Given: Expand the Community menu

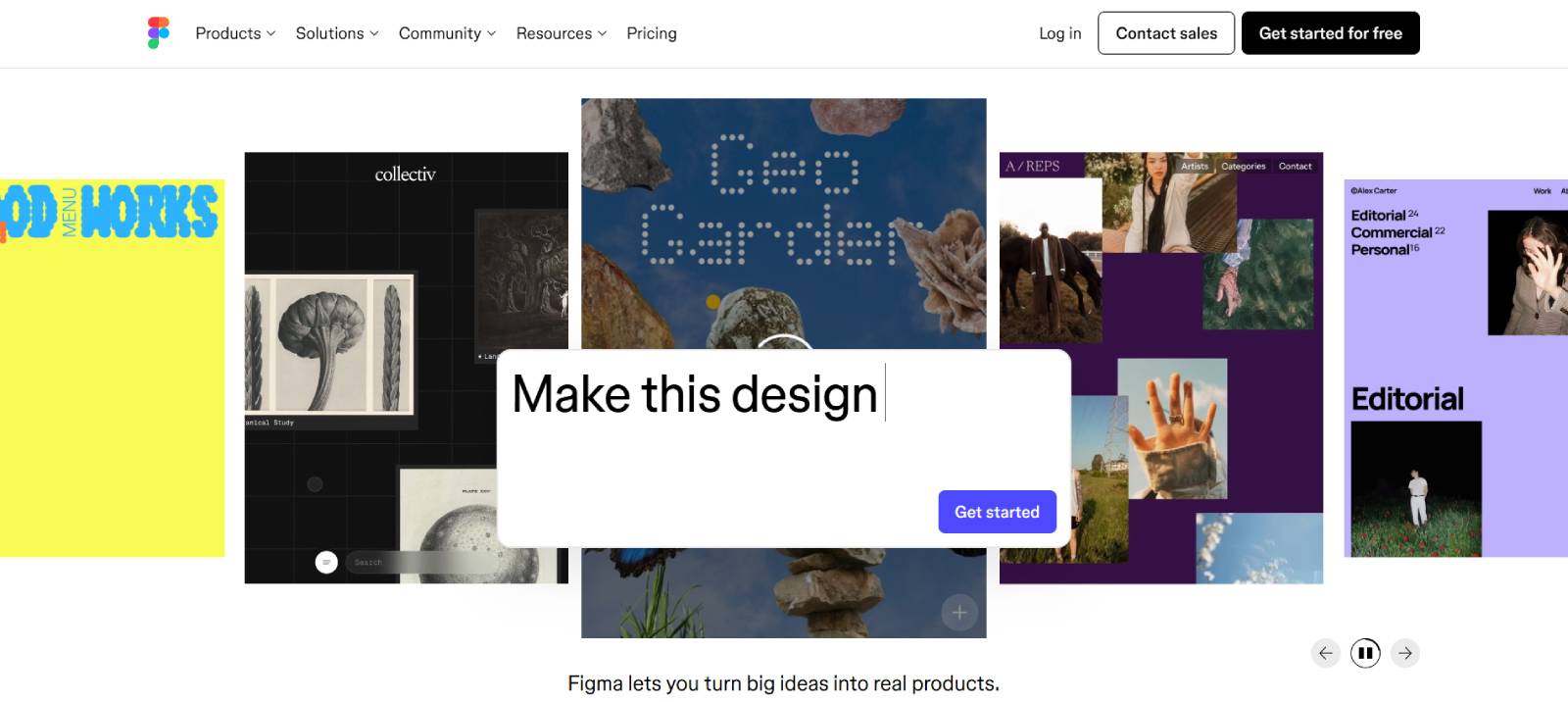Looking at the screenshot, I should 447,33.
